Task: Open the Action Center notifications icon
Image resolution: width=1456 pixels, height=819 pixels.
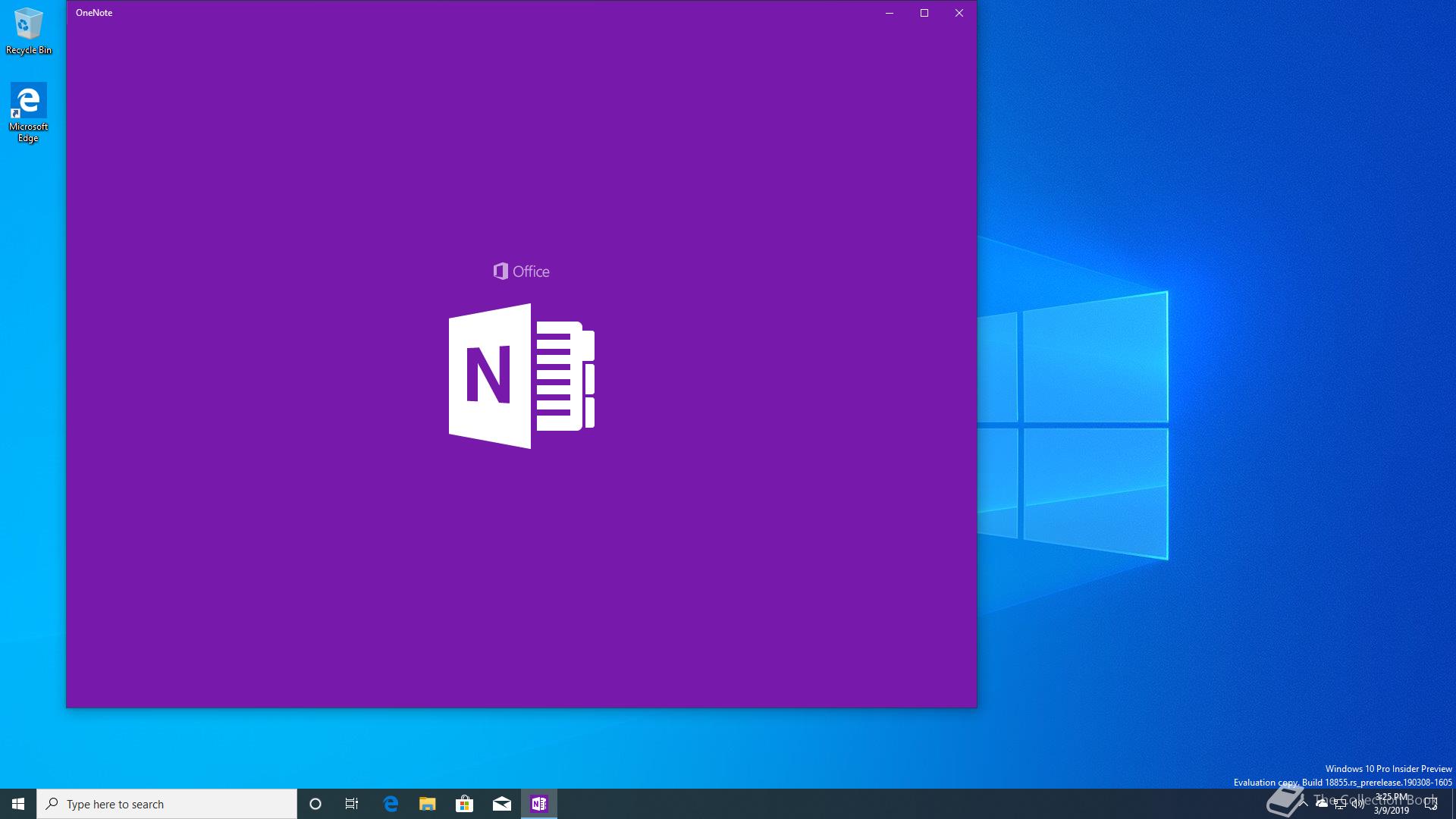Action: pyautogui.click(x=1431, y=804)
